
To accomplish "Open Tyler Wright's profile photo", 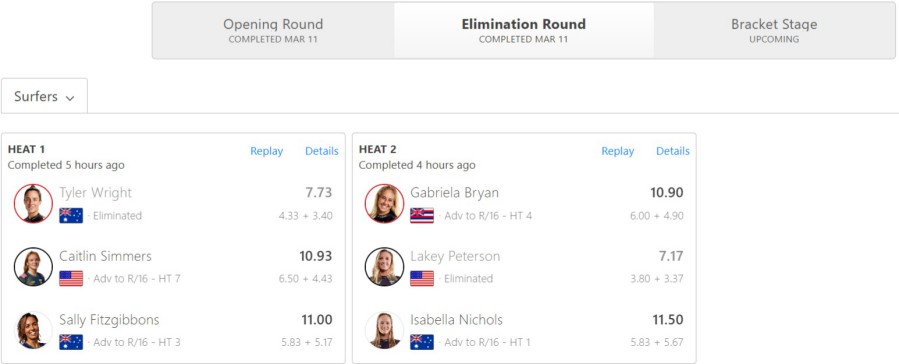I will 33,203.
